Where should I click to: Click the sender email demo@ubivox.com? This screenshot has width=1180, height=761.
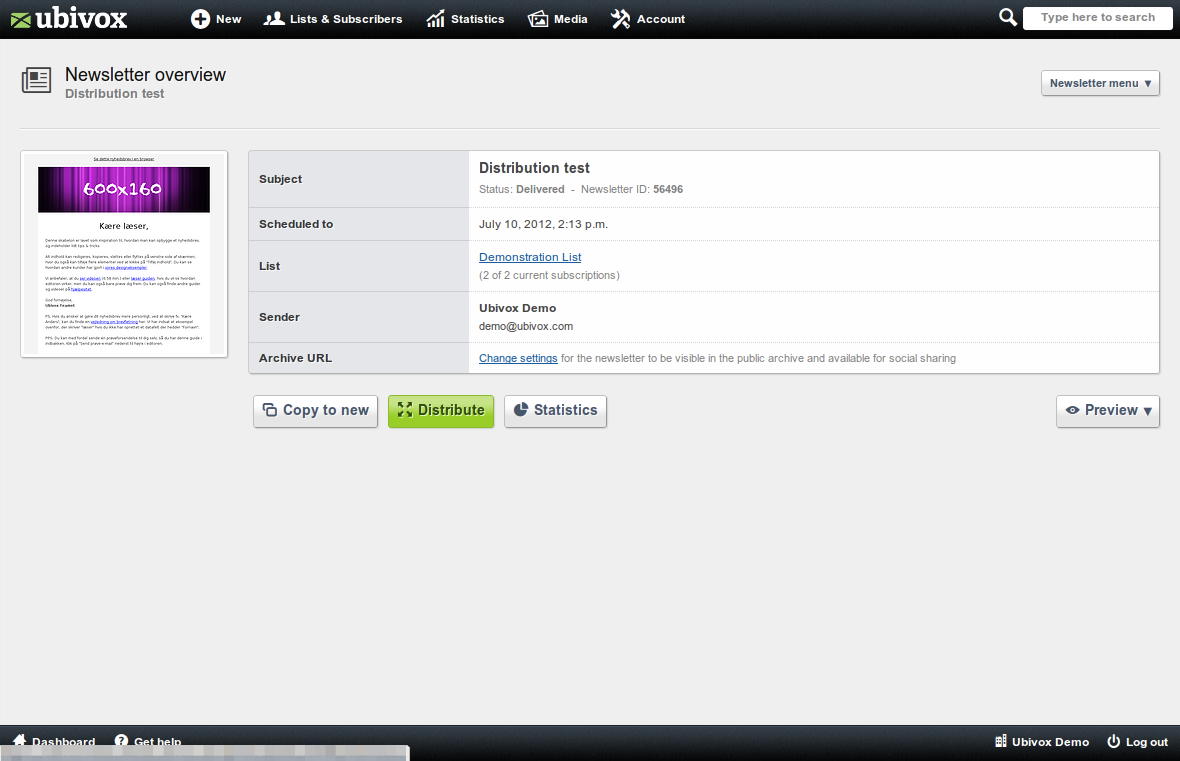(526, 327)
